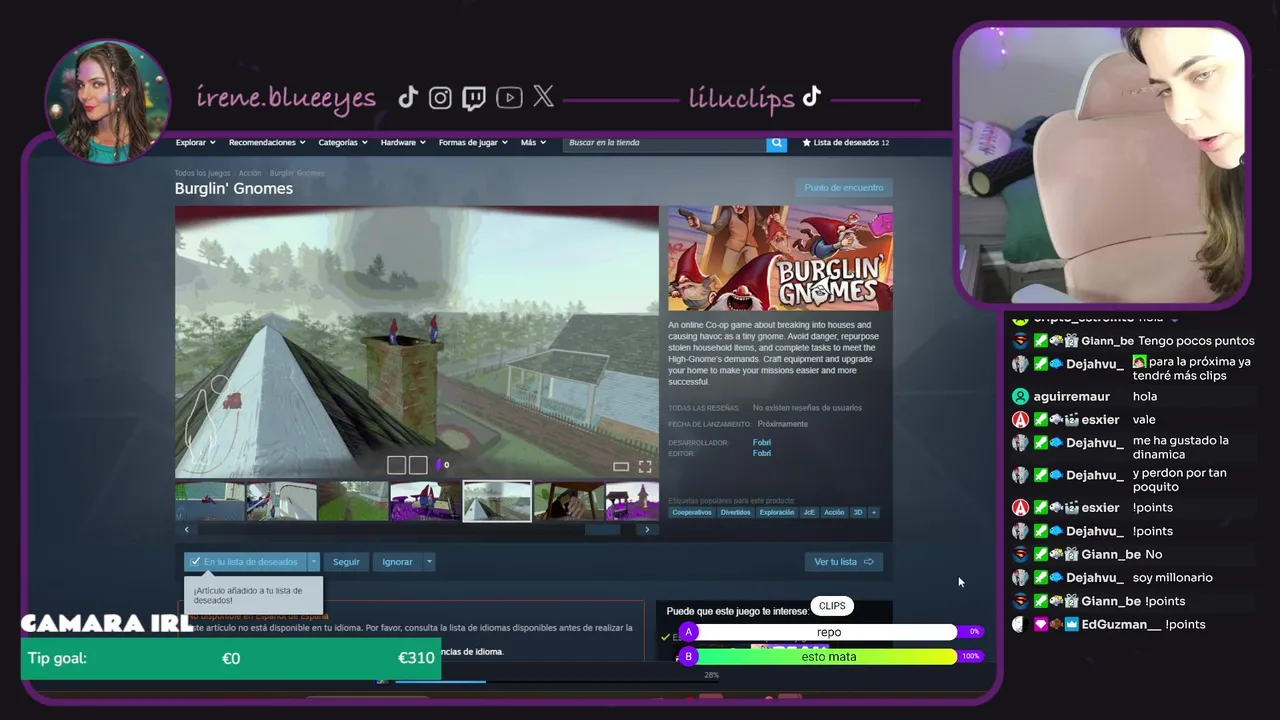Click the 'Buscar en la tienda' search field
Image resolution: width=1280 pixels, height=720 pixels.
click(664, 143)
